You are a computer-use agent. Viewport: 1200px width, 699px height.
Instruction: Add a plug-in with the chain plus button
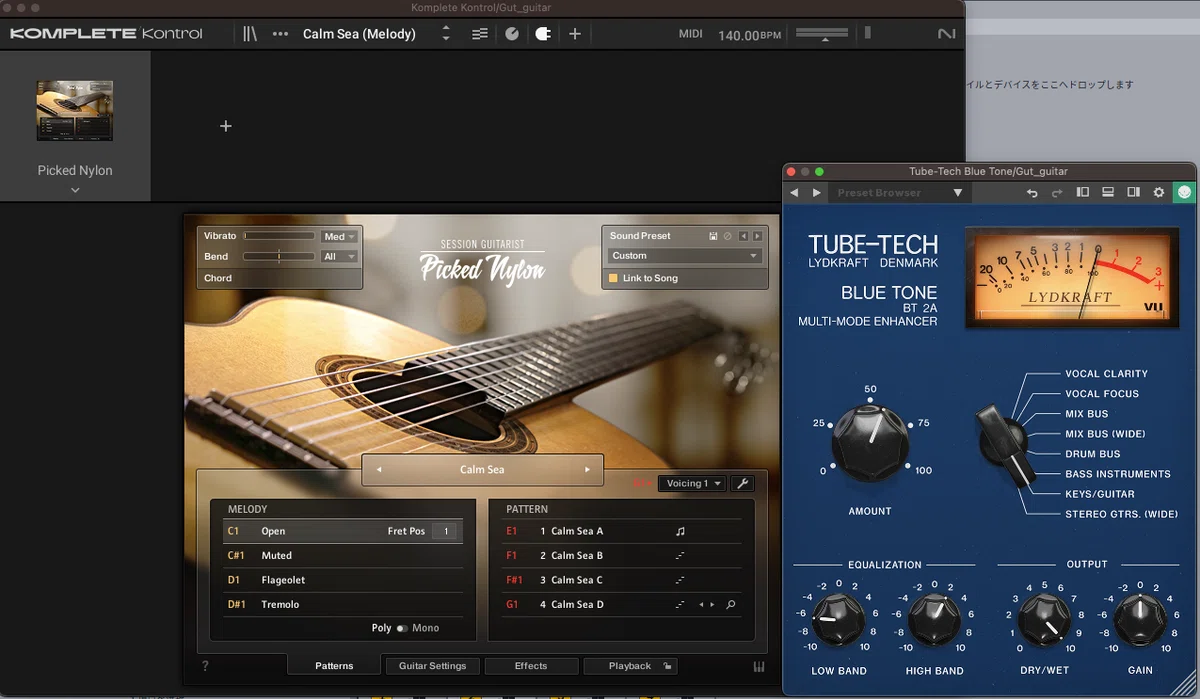(x=225, y=126)
